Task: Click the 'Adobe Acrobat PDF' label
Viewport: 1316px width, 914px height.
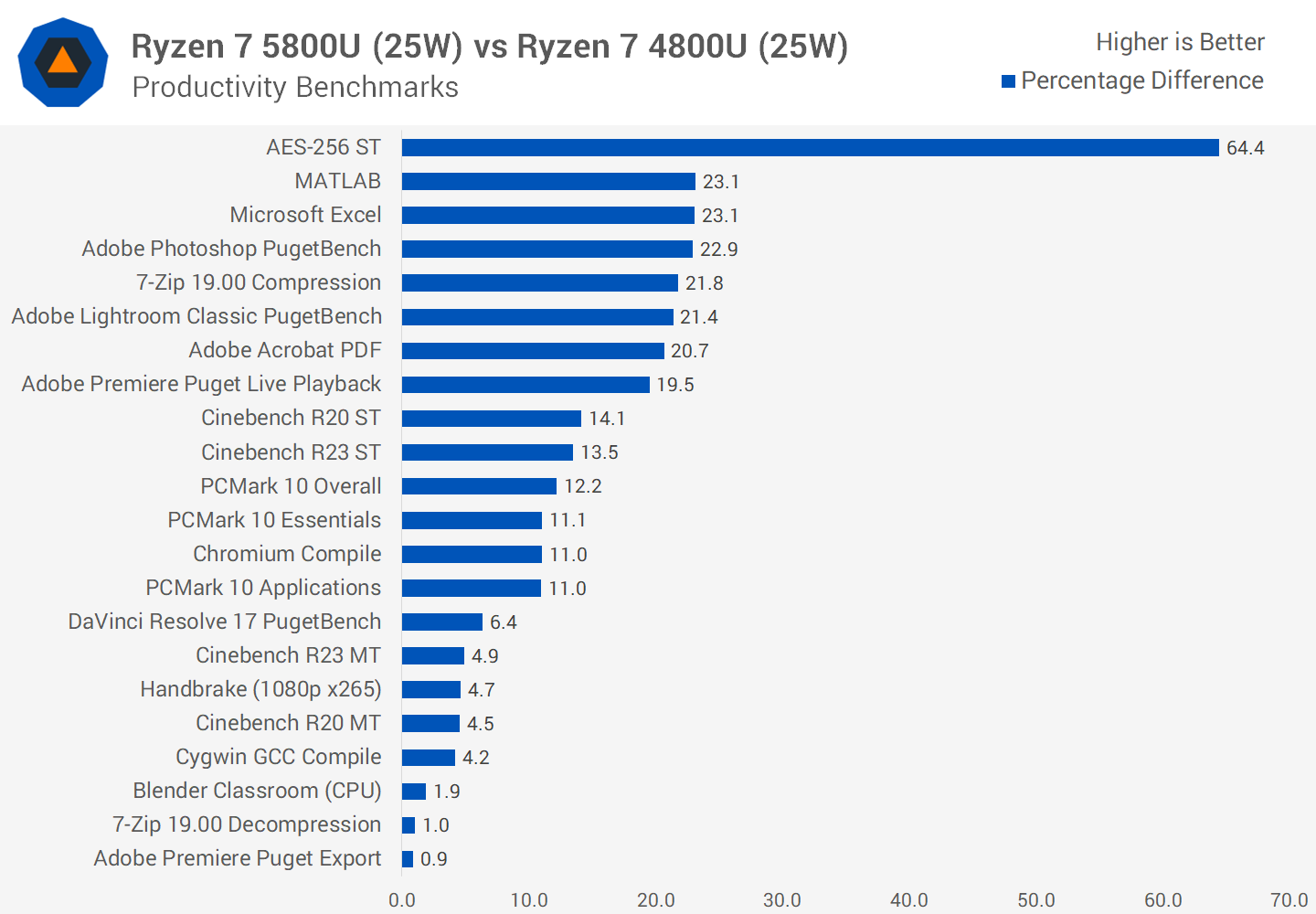Action: pos(285,350)
